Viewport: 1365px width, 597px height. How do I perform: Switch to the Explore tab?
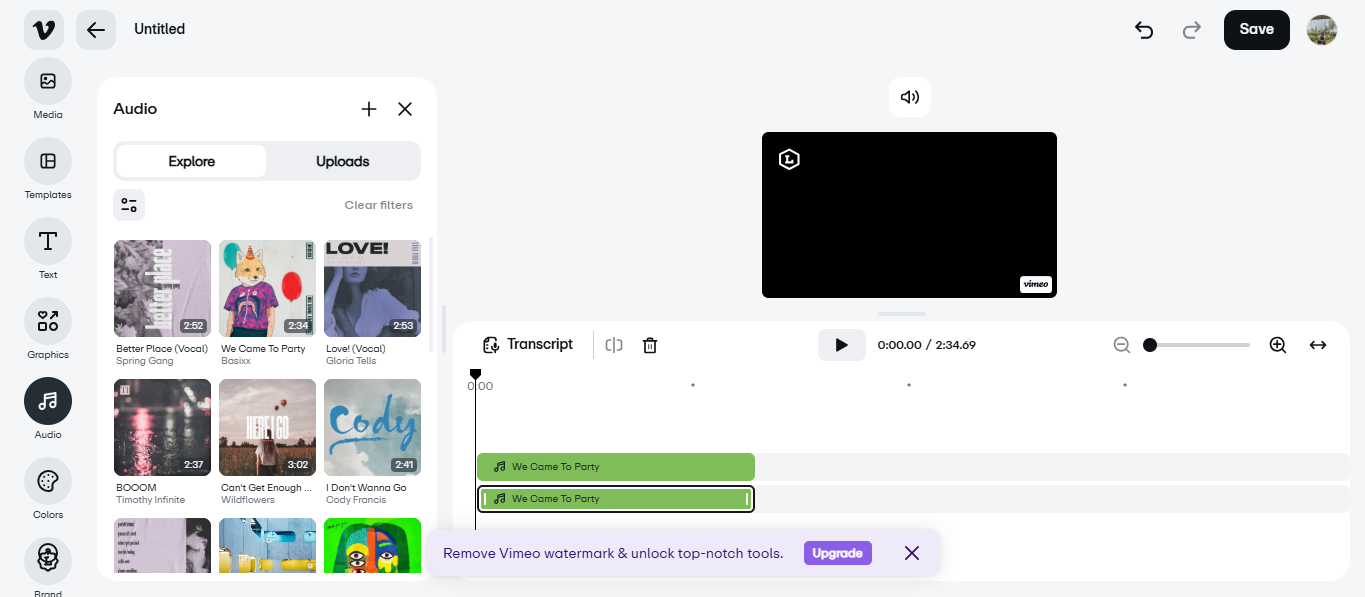[192, 161]
